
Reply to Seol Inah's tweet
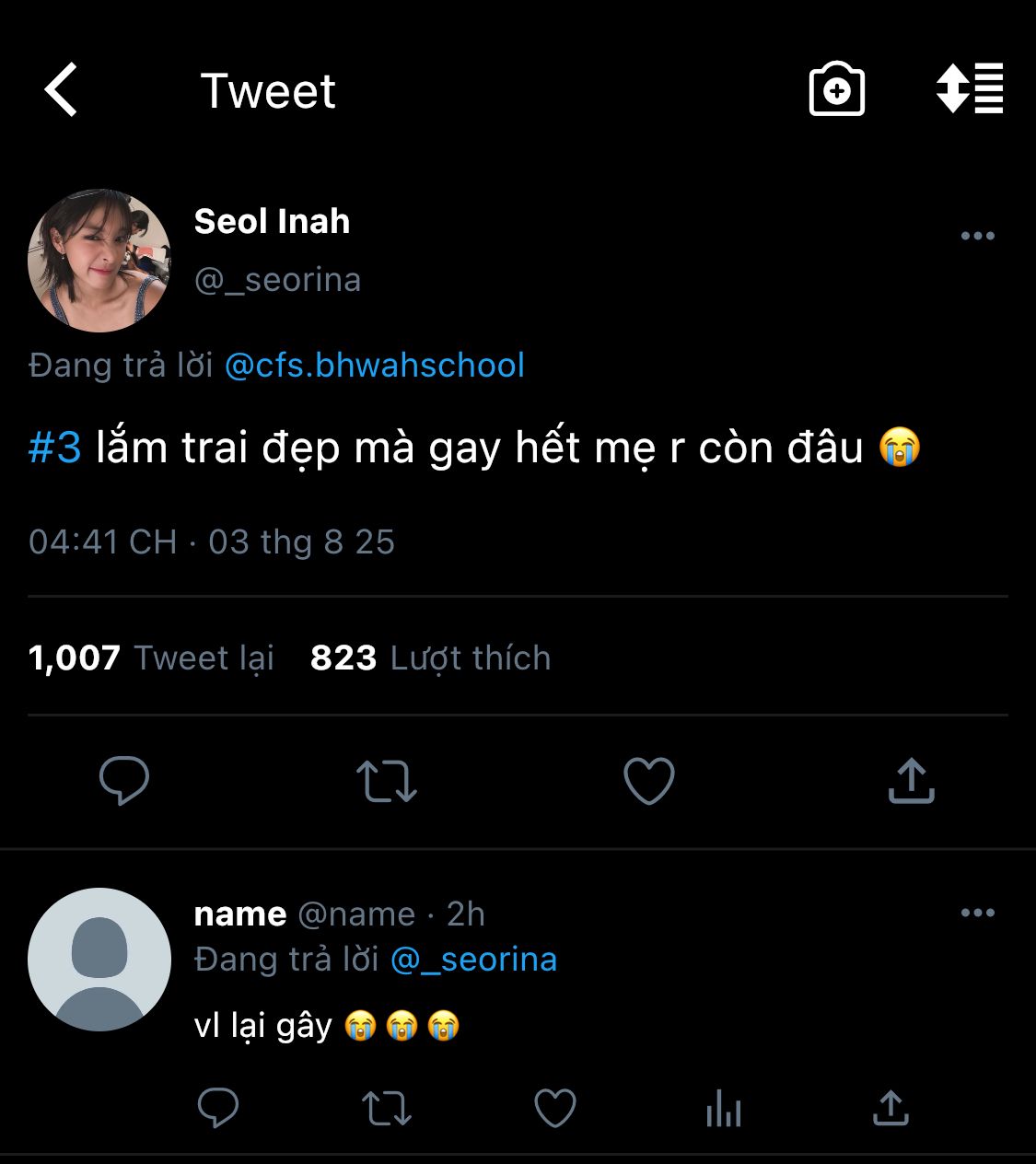tap(124, 781)
